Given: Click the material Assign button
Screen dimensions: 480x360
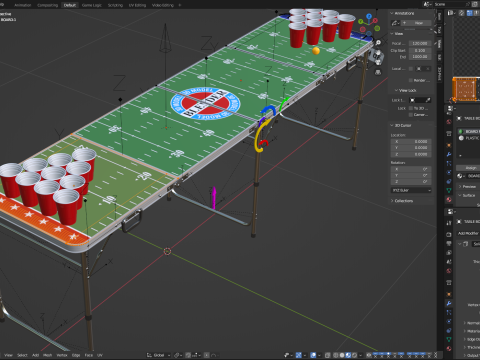Looking at the screenshot, I should tap(470, 168).
